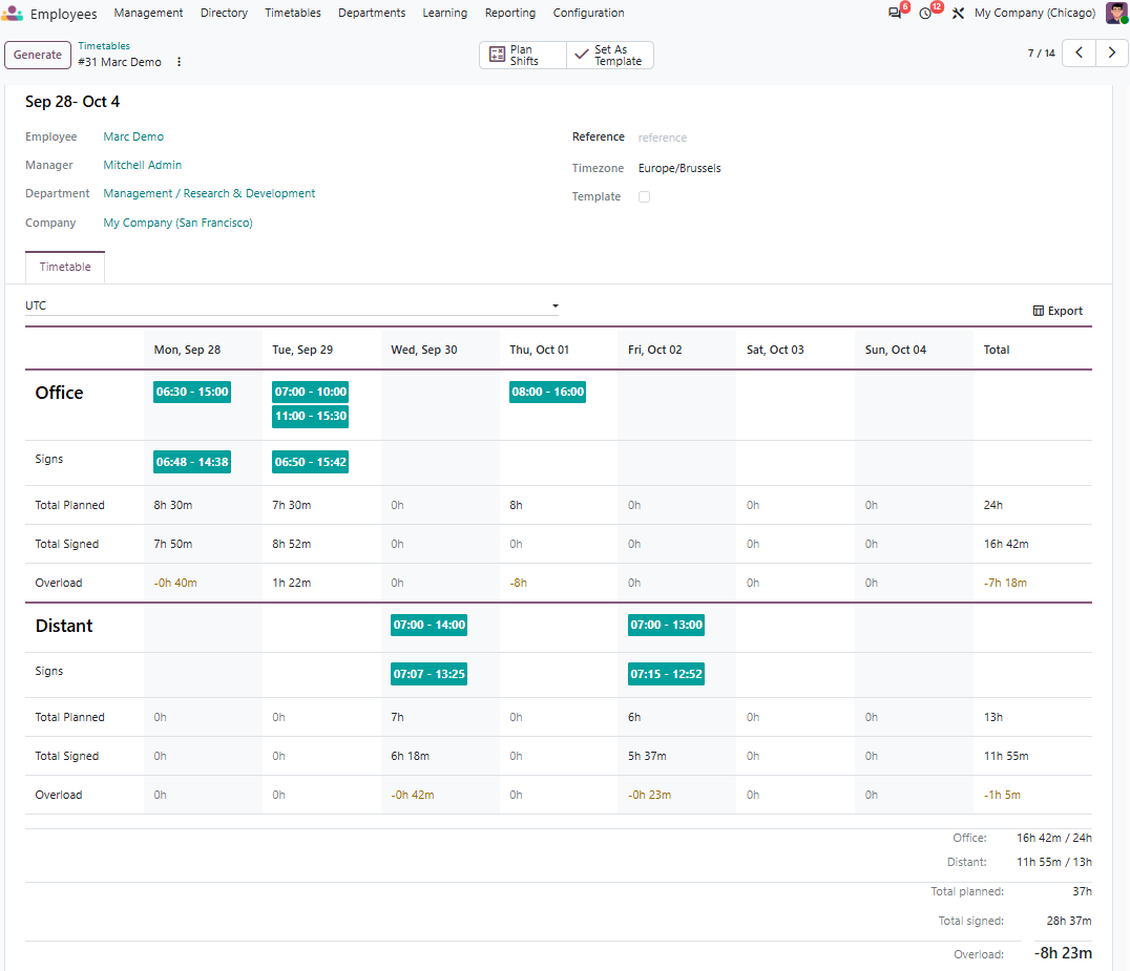
Task: Open the Reporting menu
Action: pos(510,13)
